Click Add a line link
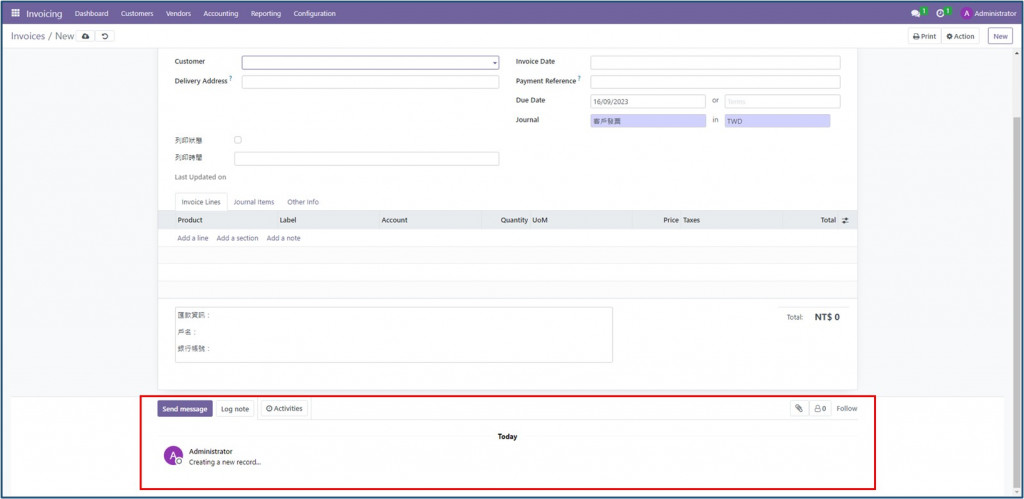Screen dimensions: 1024x499 [x=193, y=238]
